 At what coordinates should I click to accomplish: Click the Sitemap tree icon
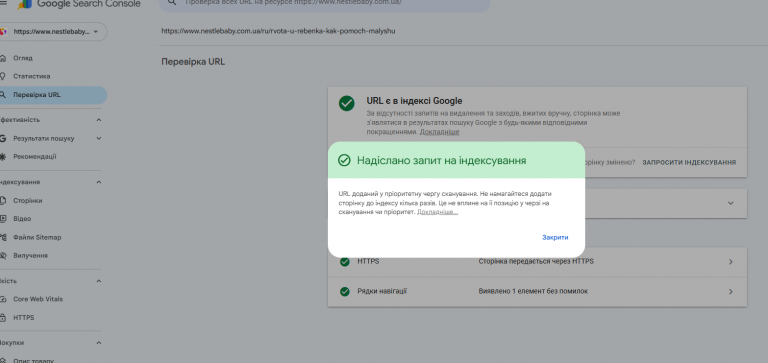point(3,238)
